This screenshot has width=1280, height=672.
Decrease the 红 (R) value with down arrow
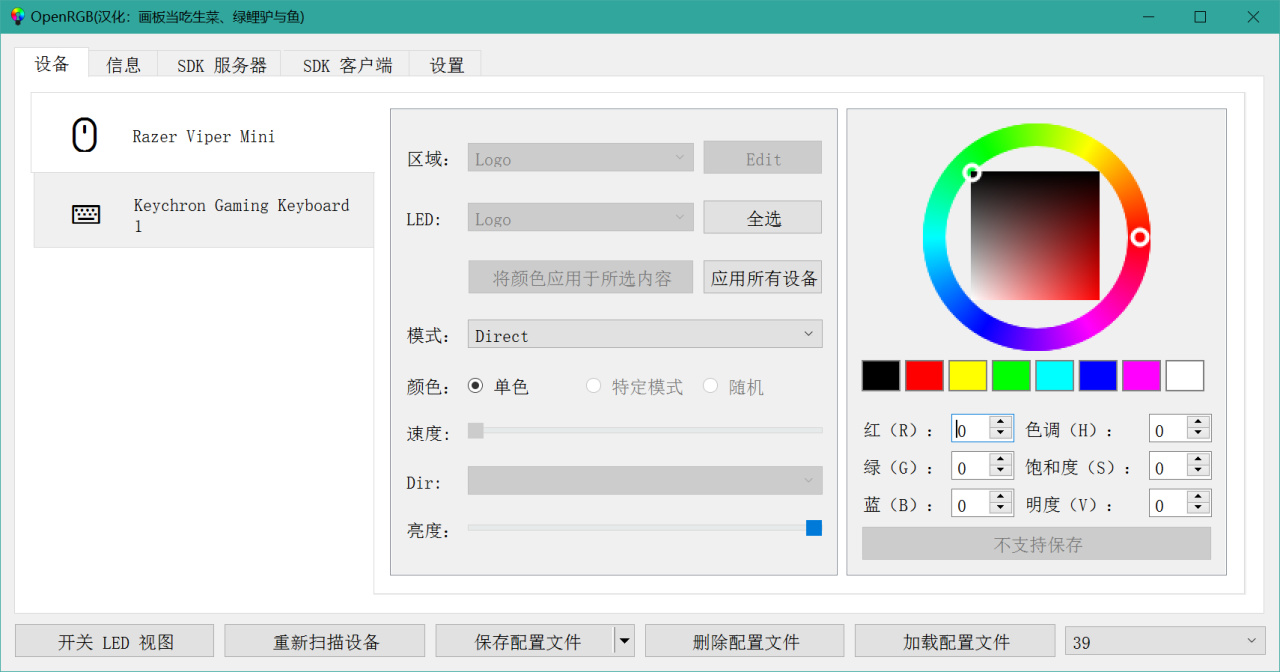(x=1001, y=435)
